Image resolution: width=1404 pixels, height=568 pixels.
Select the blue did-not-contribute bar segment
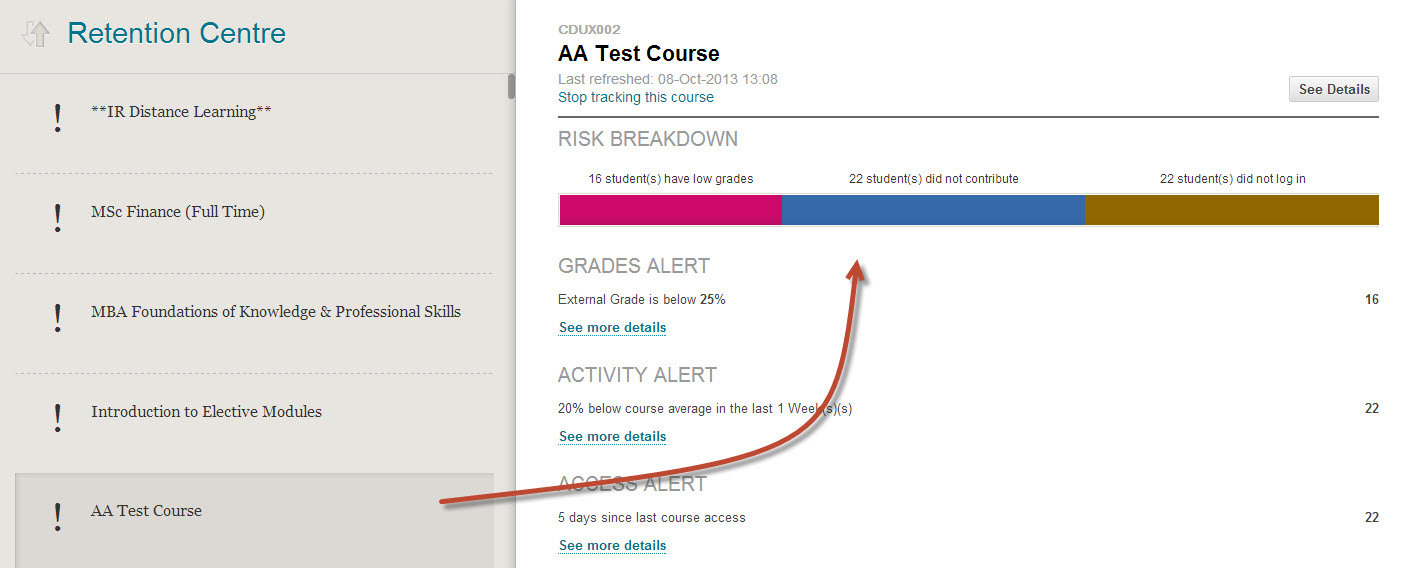coord(933,210)
